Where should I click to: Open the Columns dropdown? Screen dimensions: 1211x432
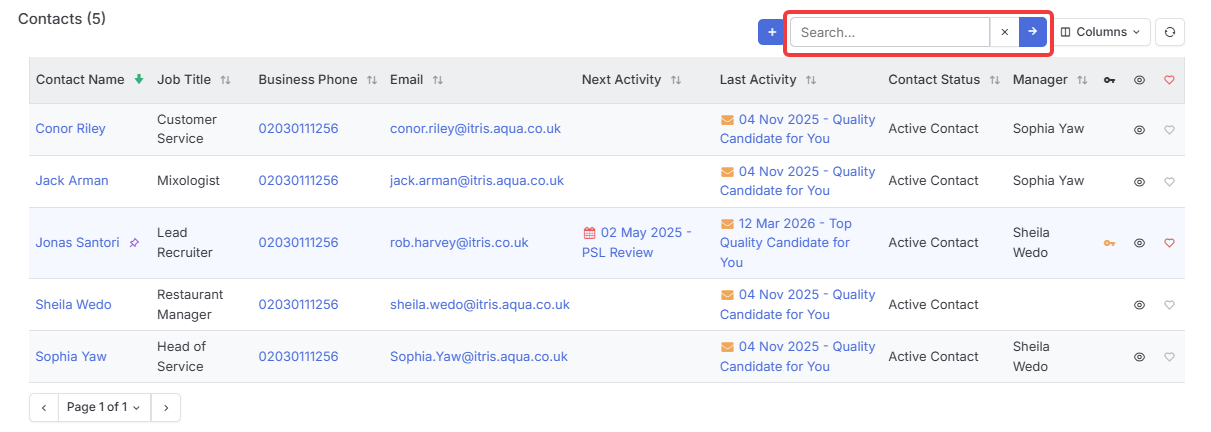[x=1100, y=32]
